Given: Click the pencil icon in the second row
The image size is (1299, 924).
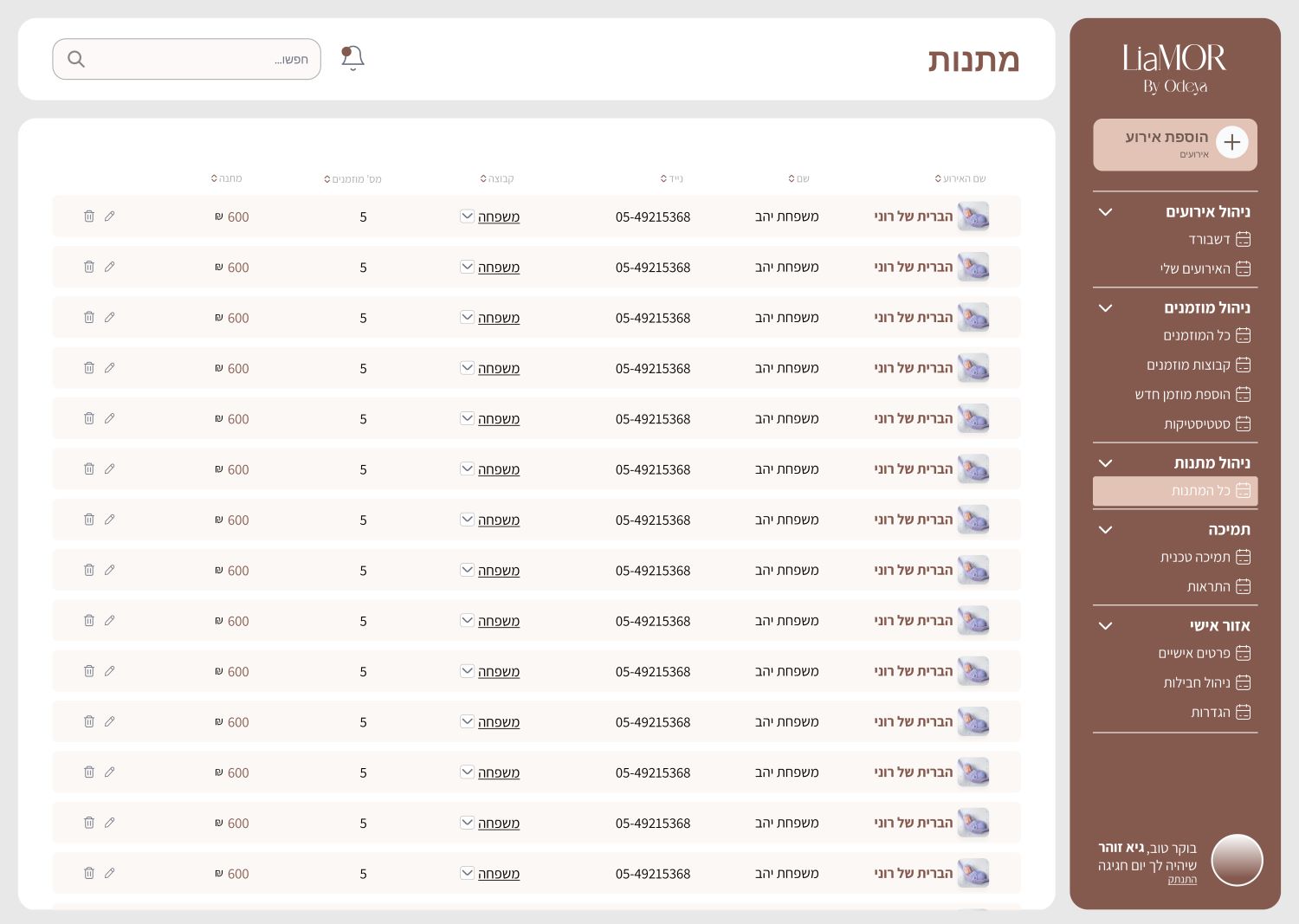Looking at the screenshot, I should tap(109, 267).
